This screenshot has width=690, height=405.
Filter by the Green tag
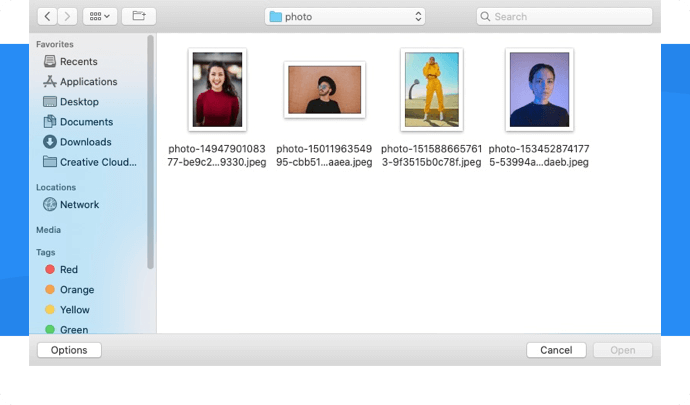66,330
